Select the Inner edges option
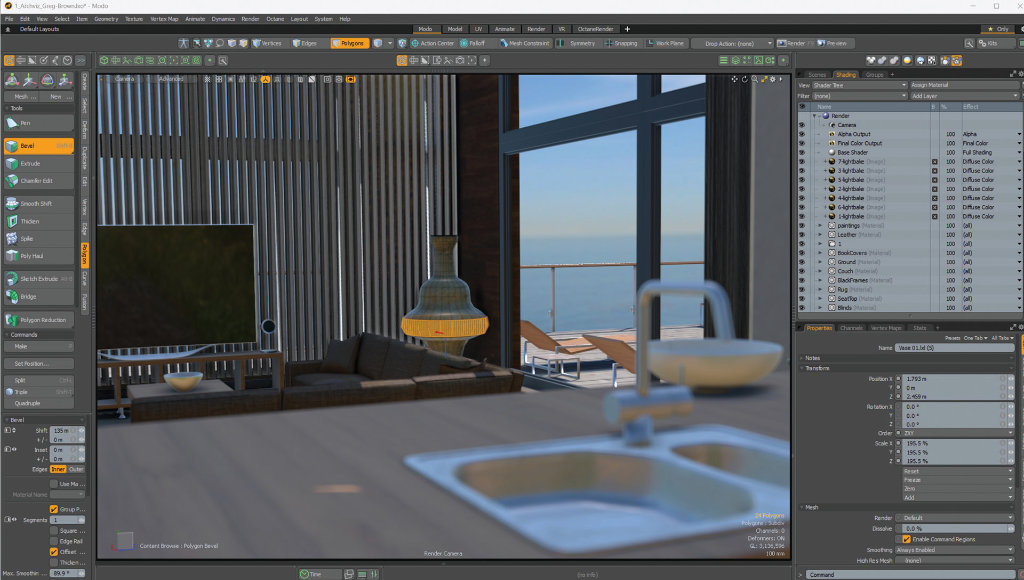The width and height of the screenshot is (1024, 580). (x=58, y=469)
